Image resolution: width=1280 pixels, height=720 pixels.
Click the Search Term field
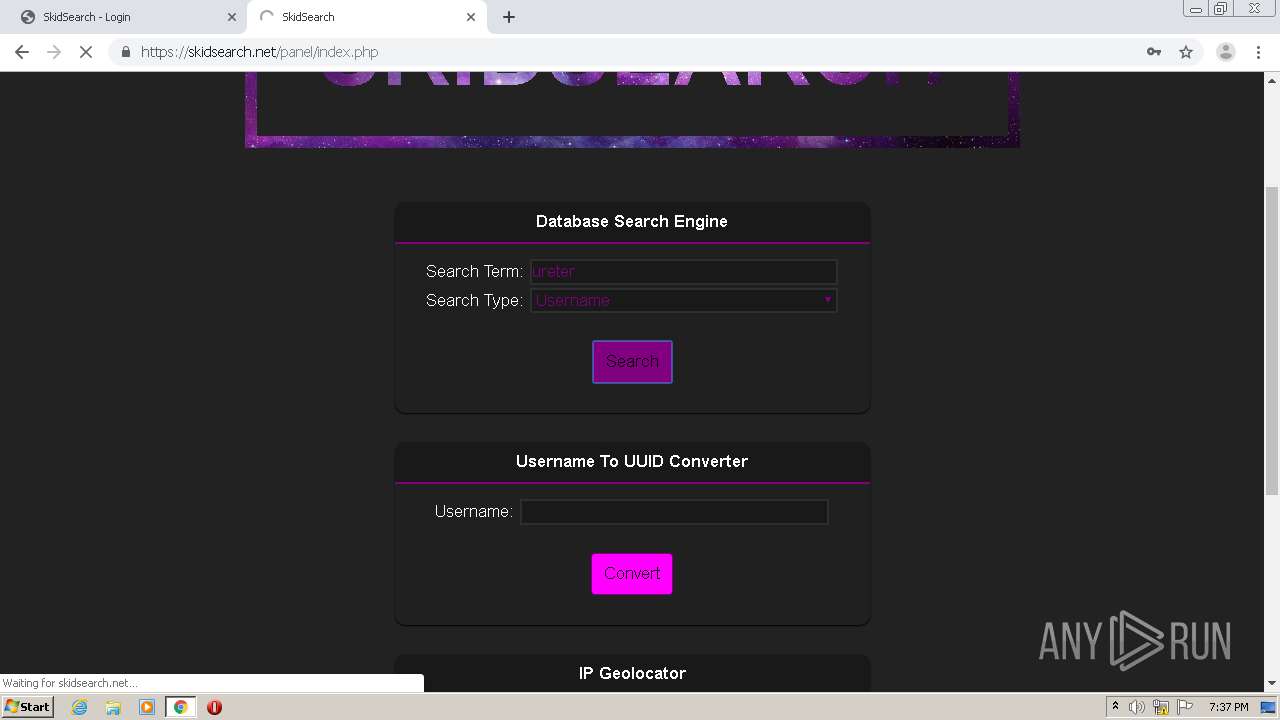[684, 271]
